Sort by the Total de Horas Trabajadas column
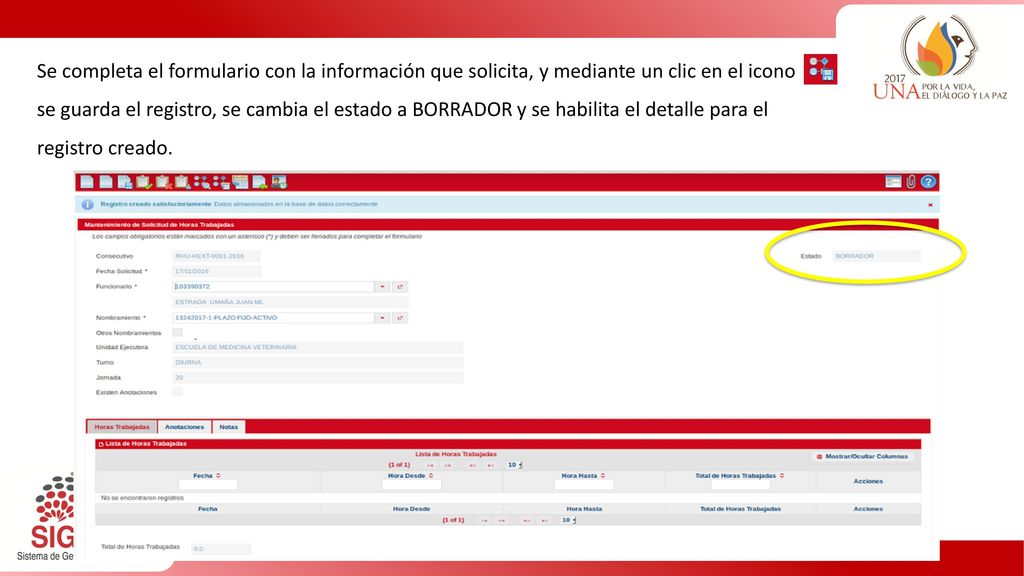This screenshot has width=1024, height=576. tap(782, 475)
